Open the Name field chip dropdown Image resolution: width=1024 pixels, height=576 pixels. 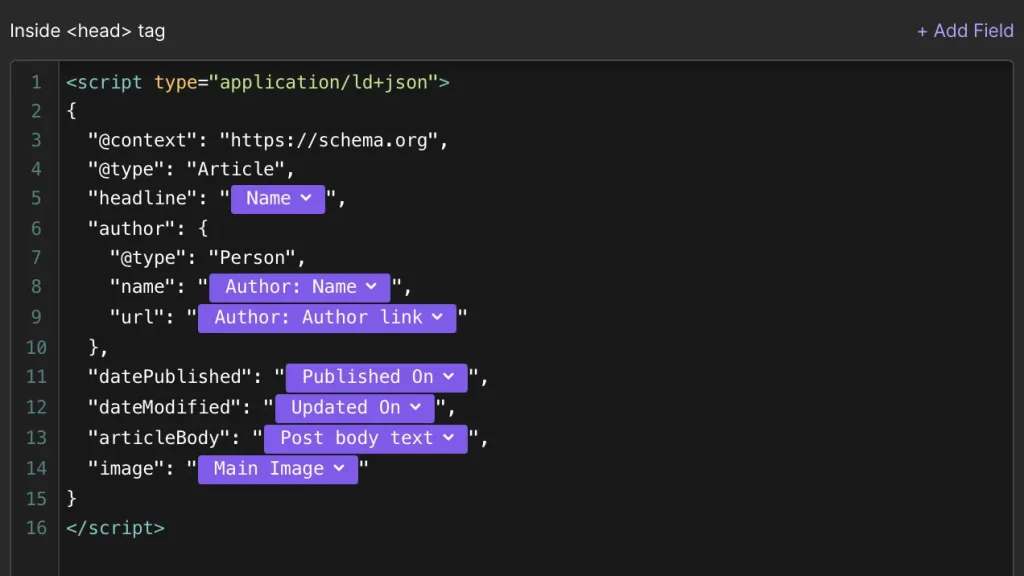pyautogui.click(x=278, y=198)
